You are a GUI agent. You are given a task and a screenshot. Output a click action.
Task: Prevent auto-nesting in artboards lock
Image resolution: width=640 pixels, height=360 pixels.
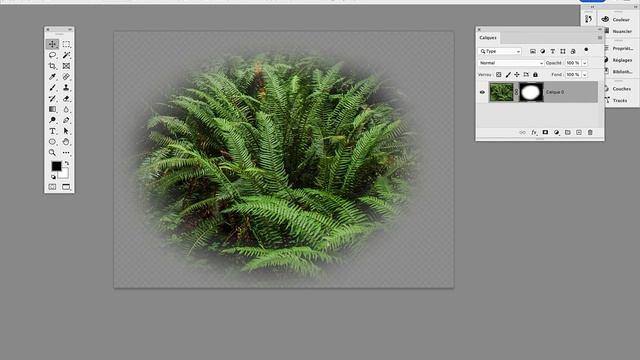[526, 75]
